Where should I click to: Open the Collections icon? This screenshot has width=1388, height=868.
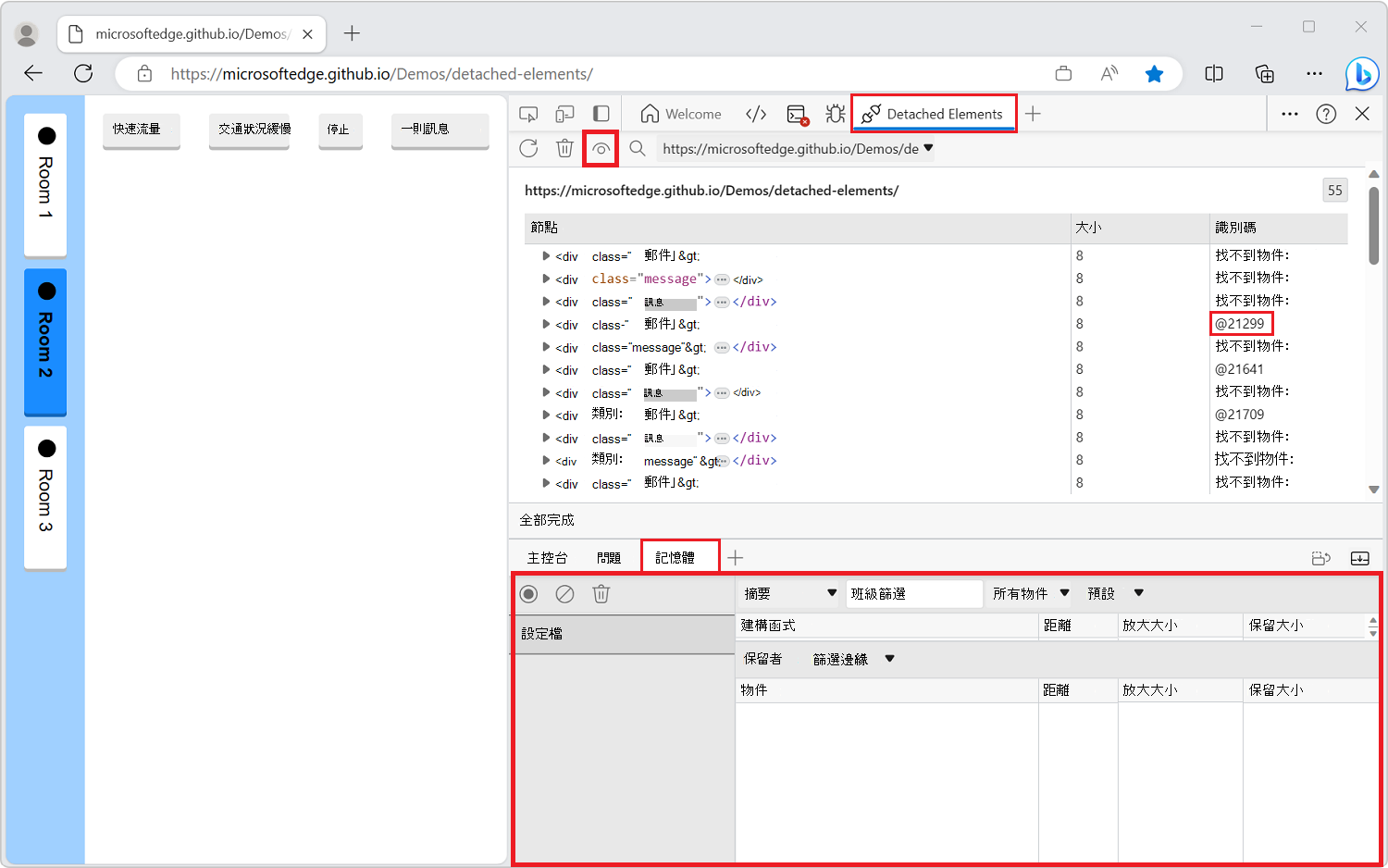tap(1264, 73)
